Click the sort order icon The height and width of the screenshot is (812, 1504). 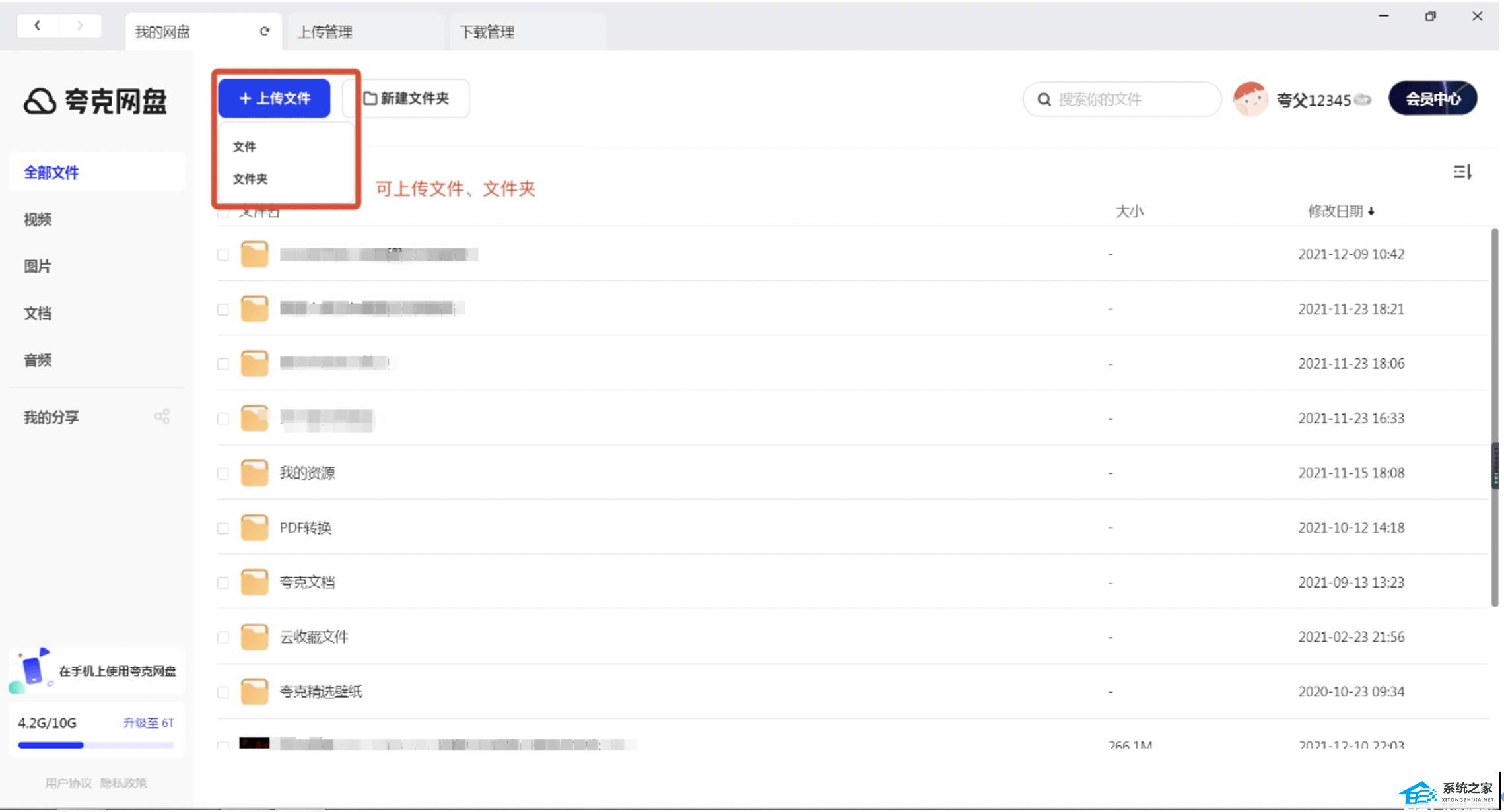coord(1462,172)
